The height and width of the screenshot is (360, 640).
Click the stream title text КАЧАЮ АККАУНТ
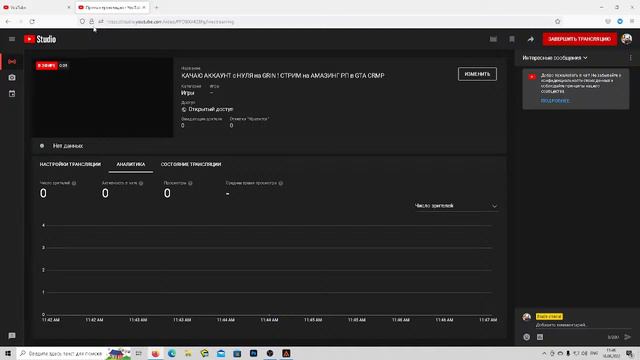[283, 76]
